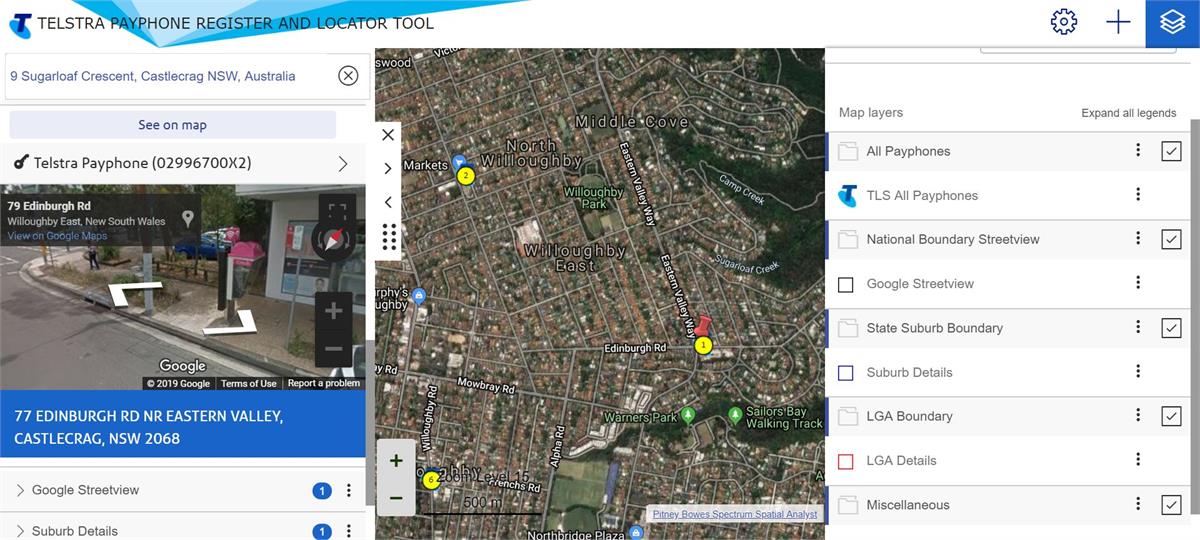The width and height of the screenshot is (1200, 540).
Task: Open settings with the gear icon
Action: coord(1064,22)
